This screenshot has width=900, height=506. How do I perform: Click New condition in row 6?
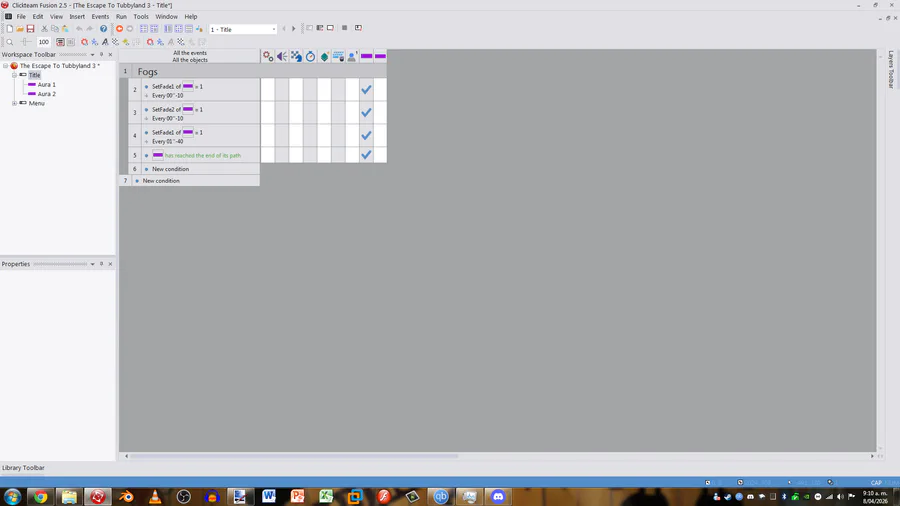coord(170,169)
